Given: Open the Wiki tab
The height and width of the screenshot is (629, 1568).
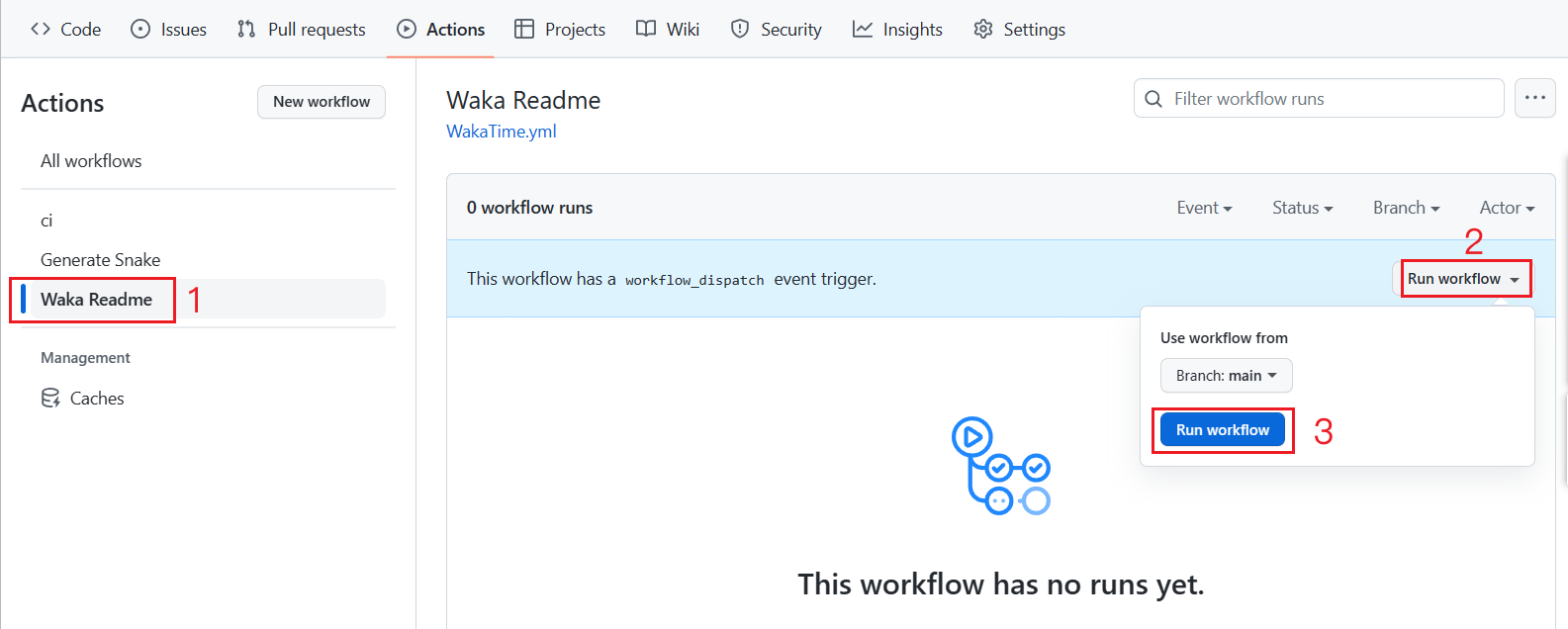Looking at the screenshot, I should [x=668, y=30].
